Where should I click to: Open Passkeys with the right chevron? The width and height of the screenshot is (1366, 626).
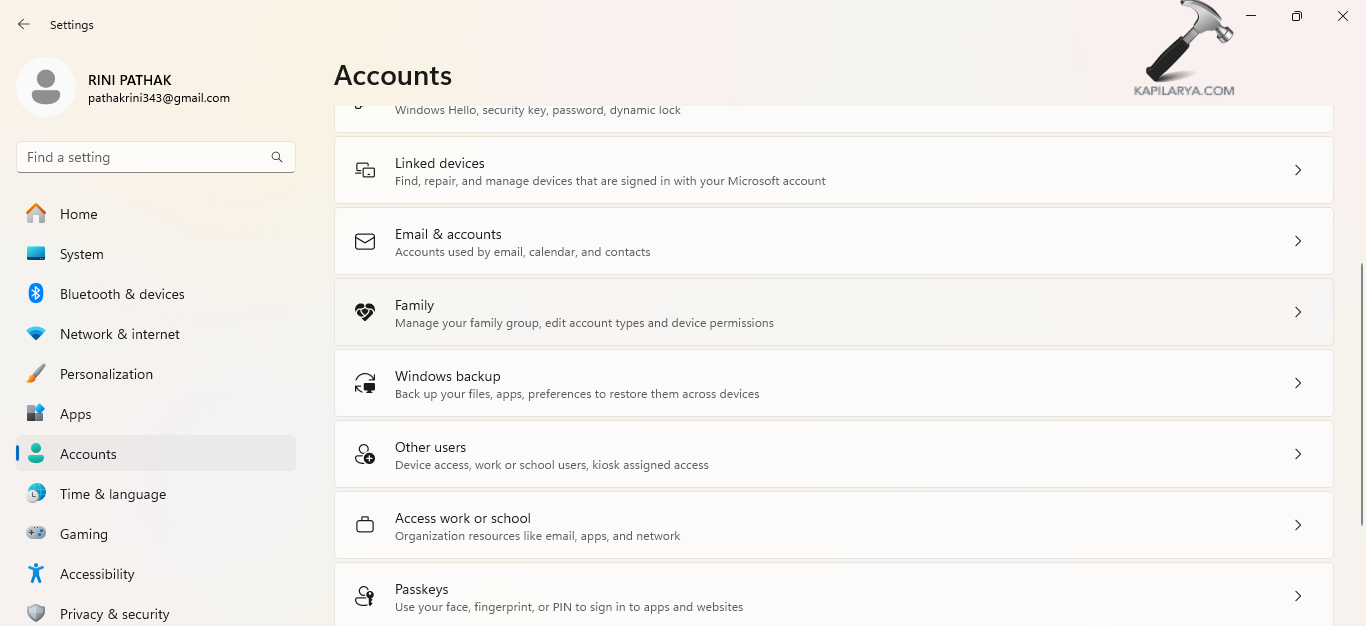click(1298, 596)
